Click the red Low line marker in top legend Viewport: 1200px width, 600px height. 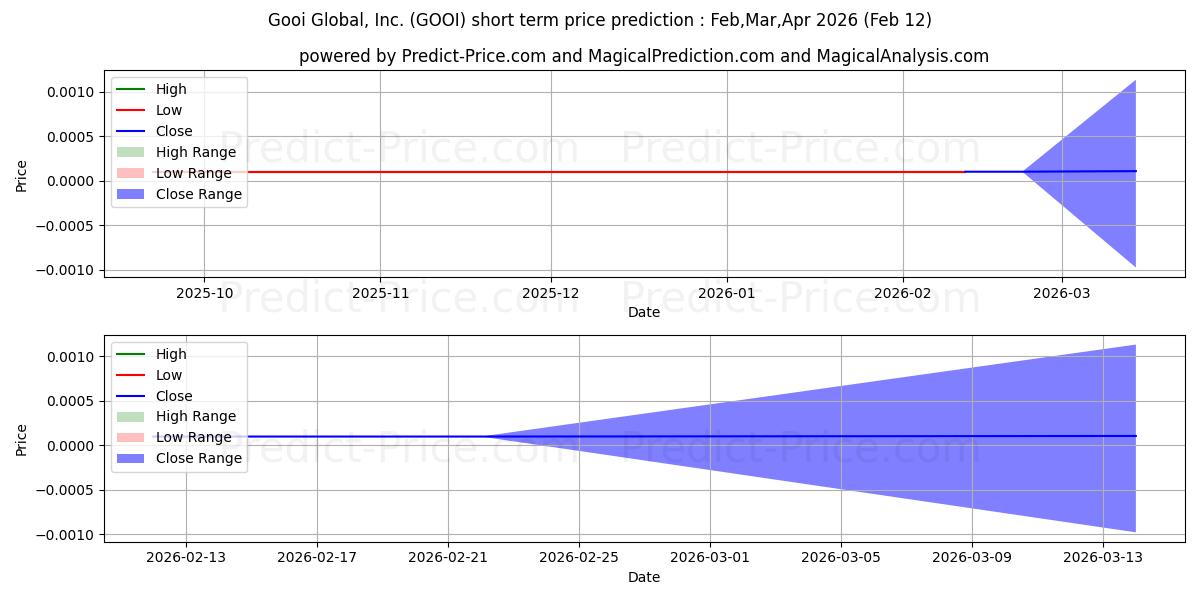(x=131, y=110)
